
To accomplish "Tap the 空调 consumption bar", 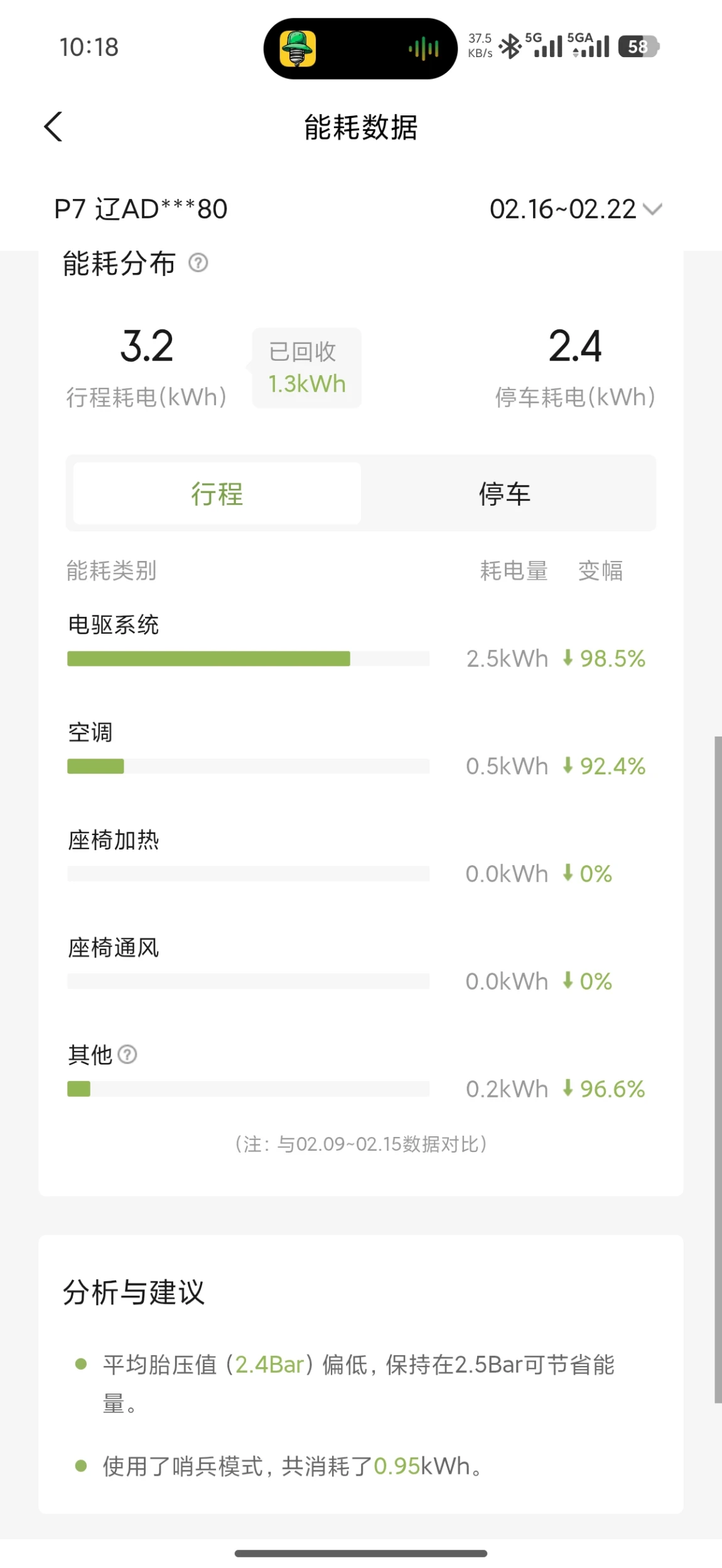I will pyautogui.click(x=248, y=766).
